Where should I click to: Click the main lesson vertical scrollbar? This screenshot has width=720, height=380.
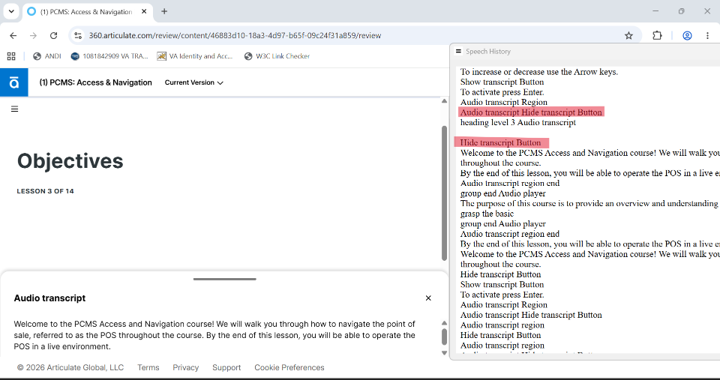[444, 193]
